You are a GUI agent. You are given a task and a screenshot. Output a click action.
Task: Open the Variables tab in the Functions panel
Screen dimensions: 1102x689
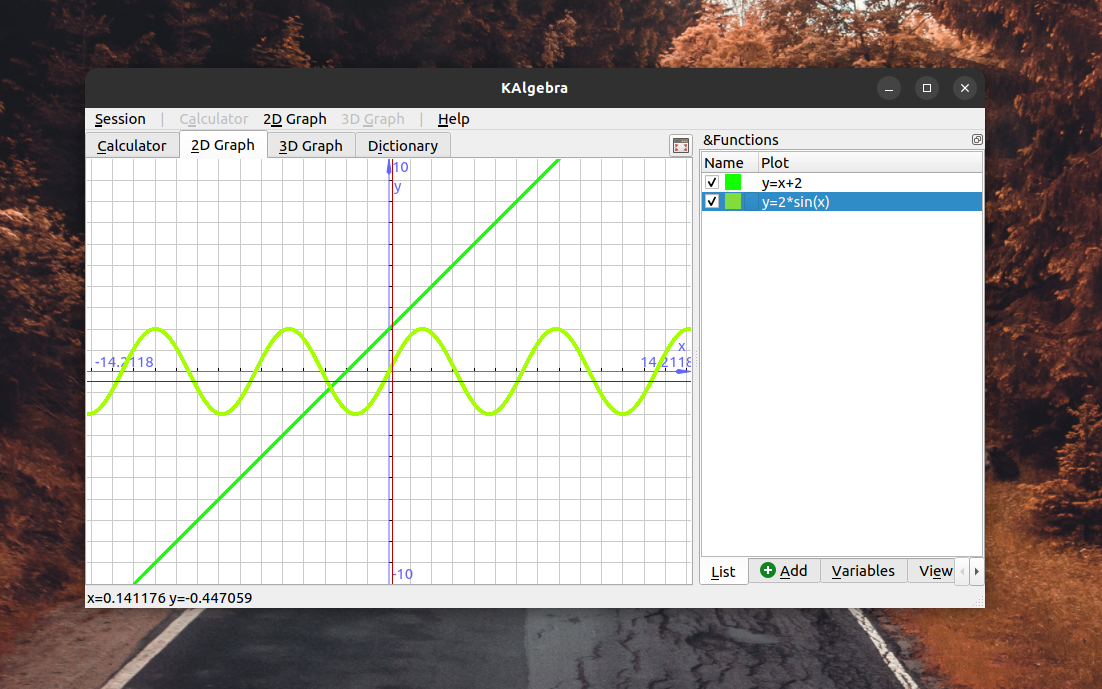[862, 570]
